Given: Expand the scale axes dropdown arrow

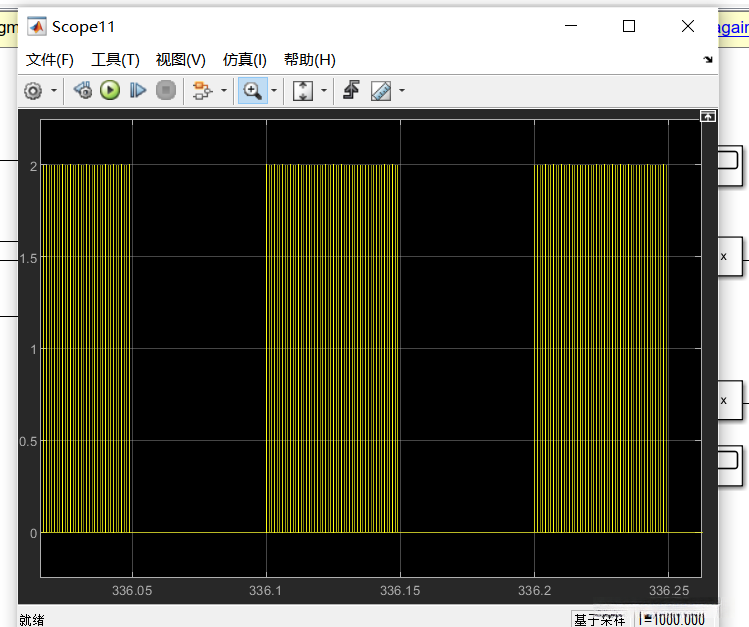Looking at the screenshot, I should 324,91.
